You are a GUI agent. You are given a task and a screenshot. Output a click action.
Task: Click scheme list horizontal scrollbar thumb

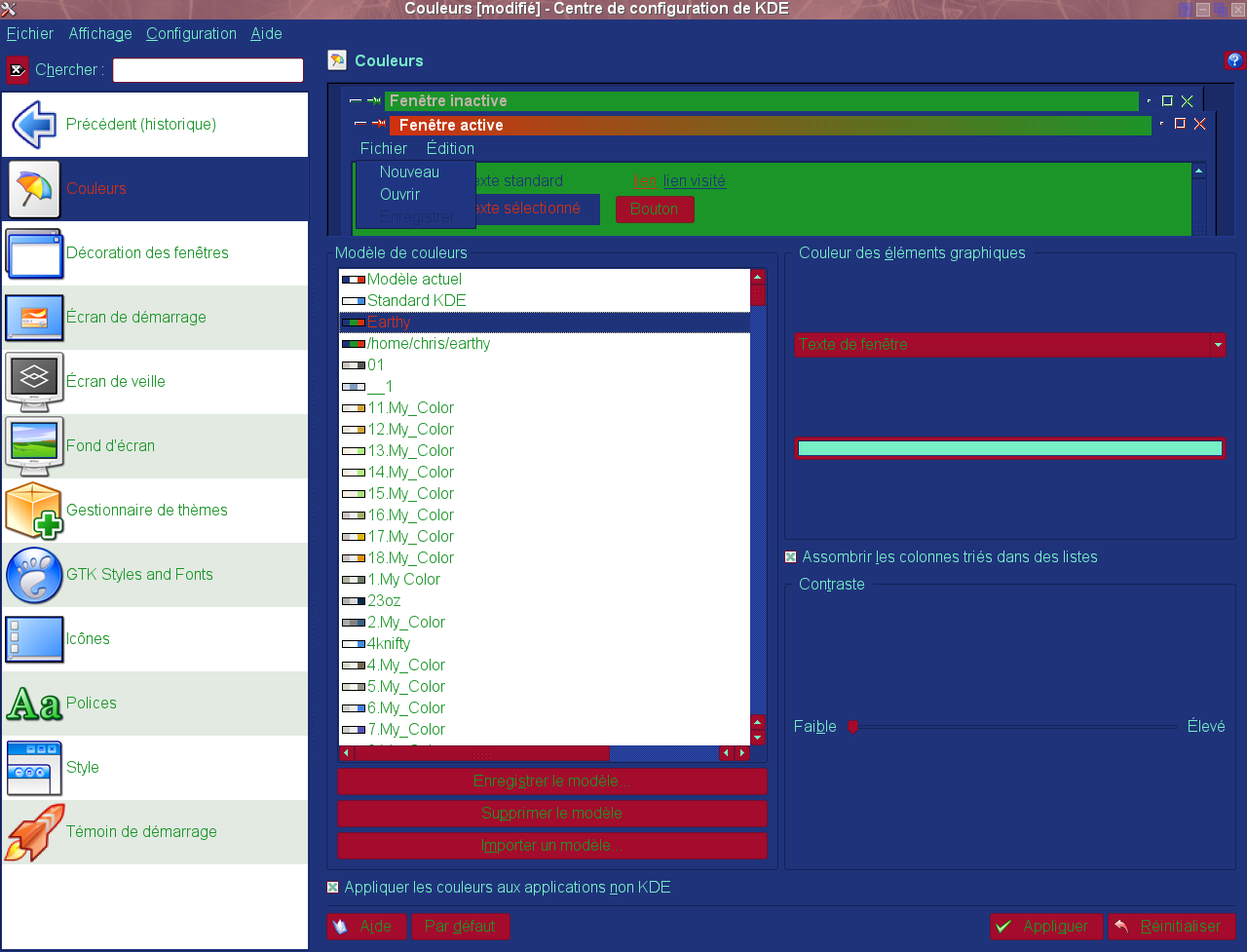tap(482, 753)
